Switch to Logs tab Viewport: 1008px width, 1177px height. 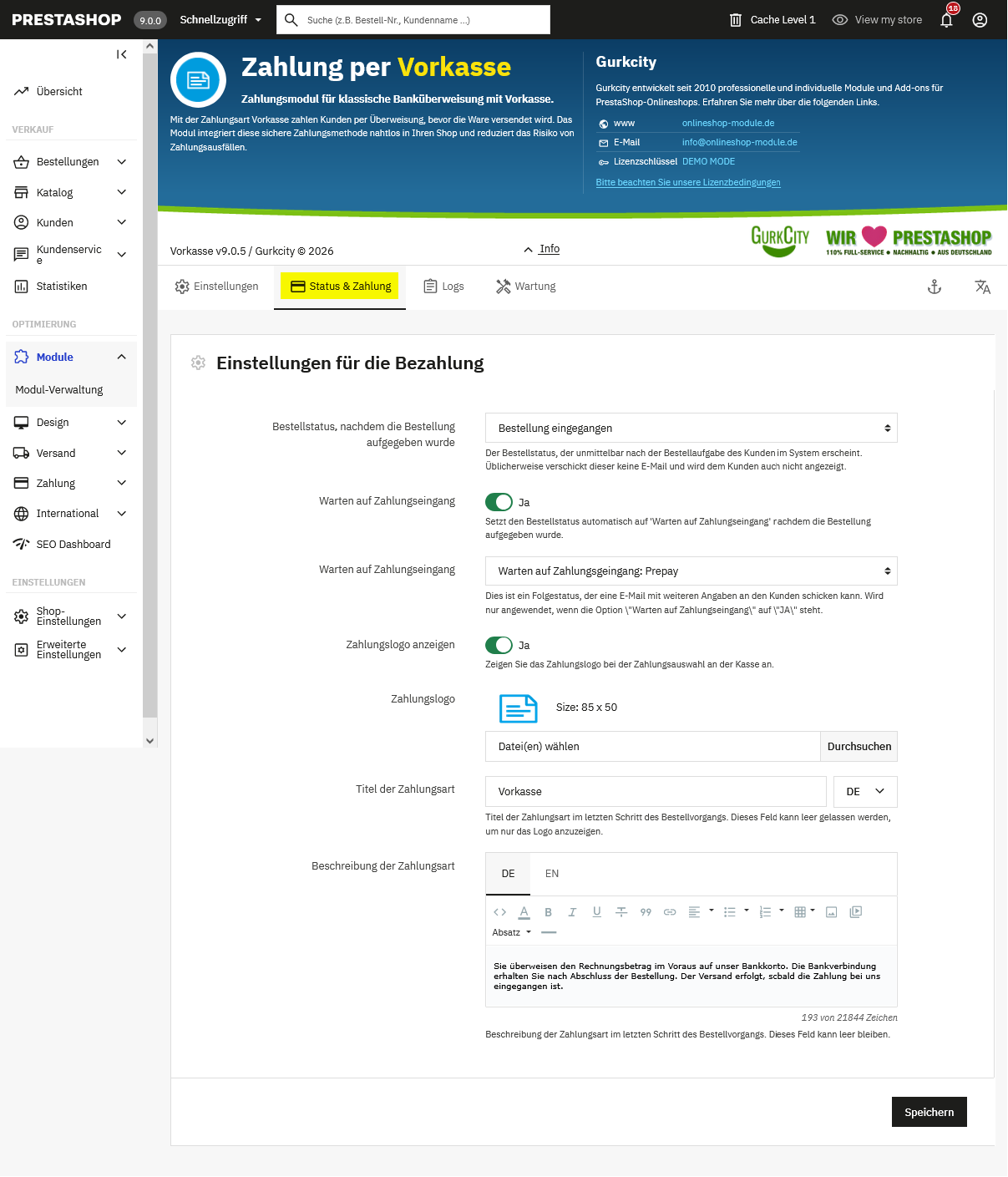(443, 287)
